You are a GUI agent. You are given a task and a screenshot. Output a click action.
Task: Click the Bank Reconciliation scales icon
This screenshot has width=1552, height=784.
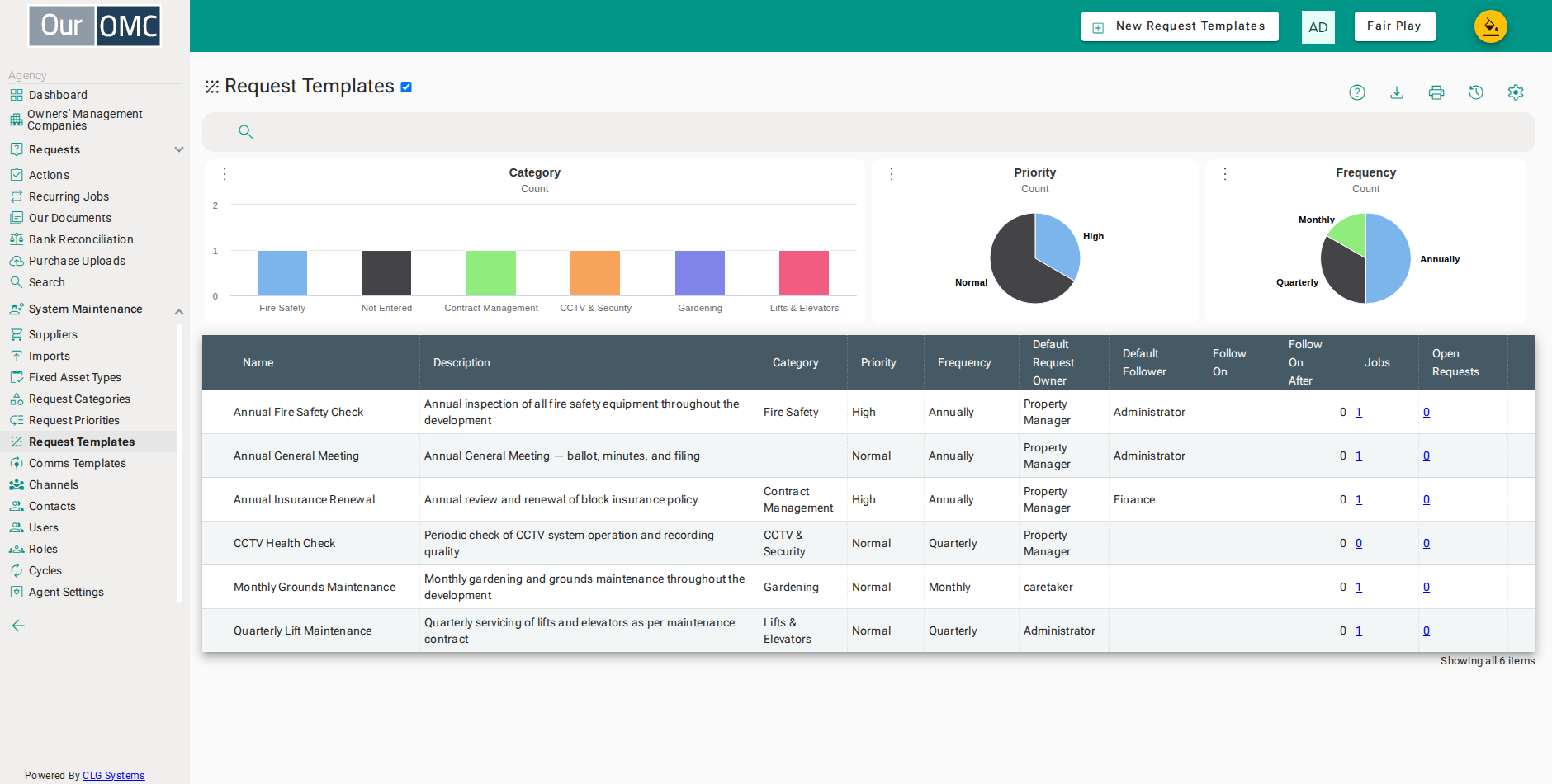tap(17, 239)
